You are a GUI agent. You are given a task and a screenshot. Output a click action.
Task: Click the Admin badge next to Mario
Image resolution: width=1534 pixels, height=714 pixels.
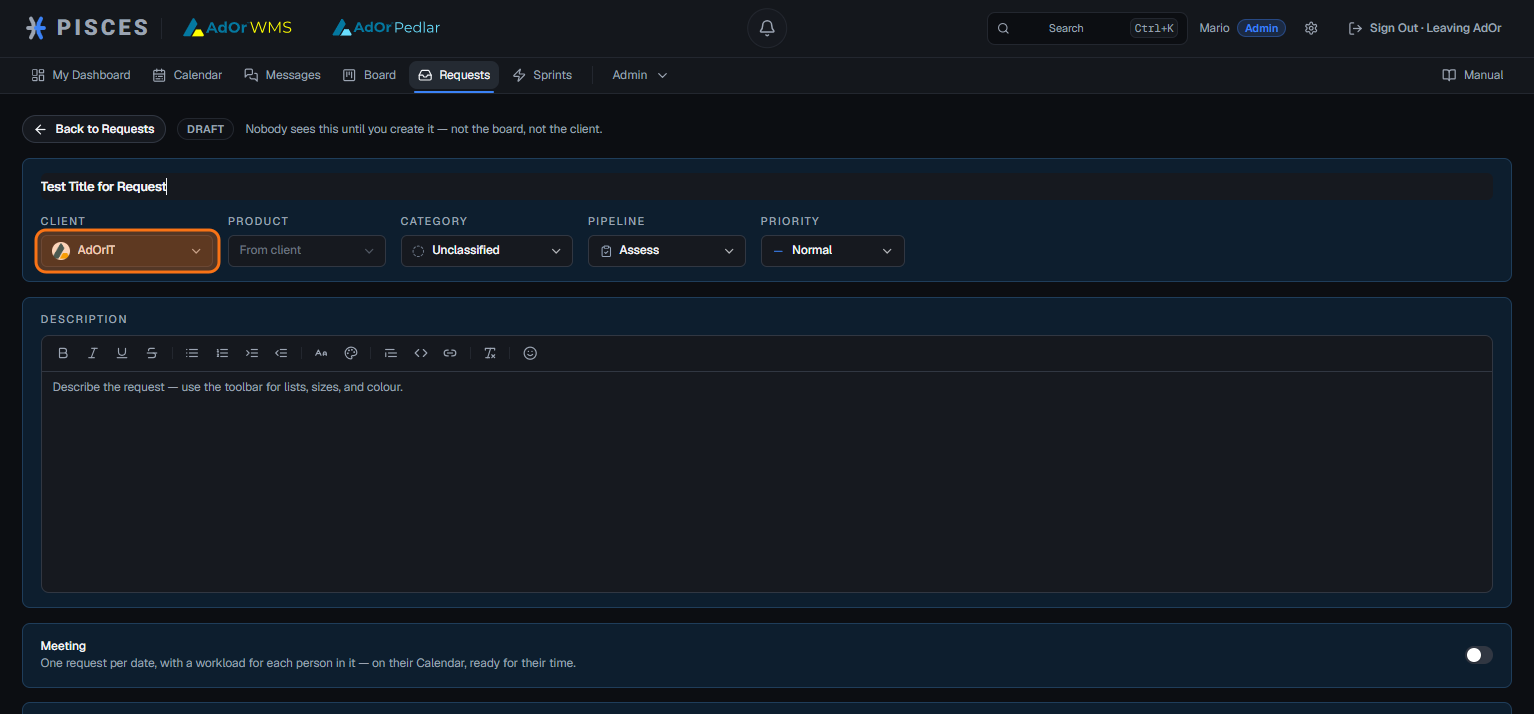(x=1261, y=28)
